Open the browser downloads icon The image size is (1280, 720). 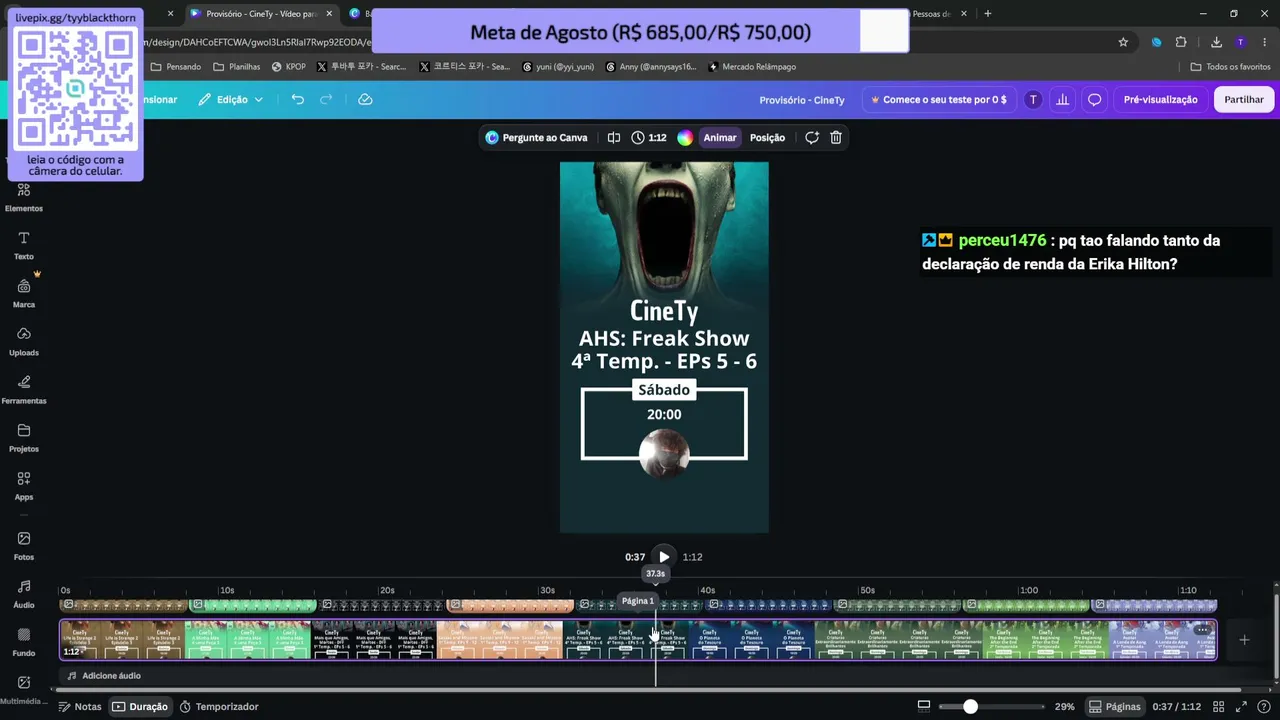(1216, 42)
